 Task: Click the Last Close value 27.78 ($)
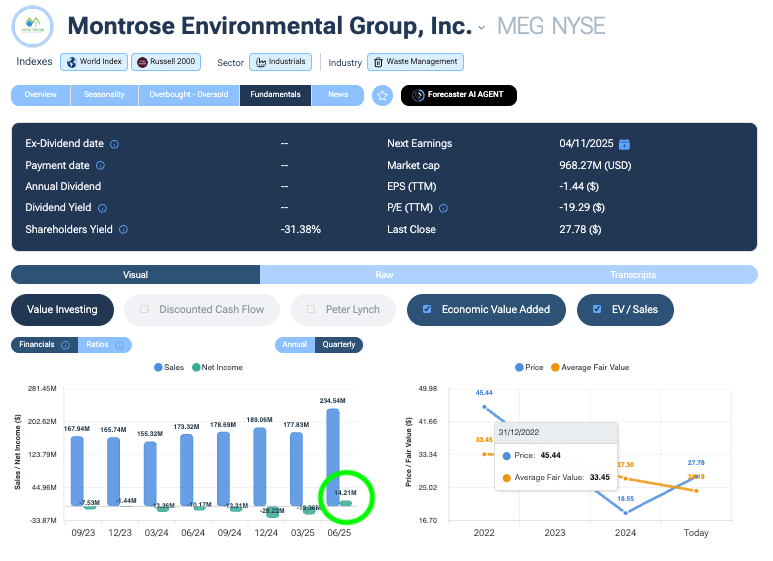[x=580, y=229]
